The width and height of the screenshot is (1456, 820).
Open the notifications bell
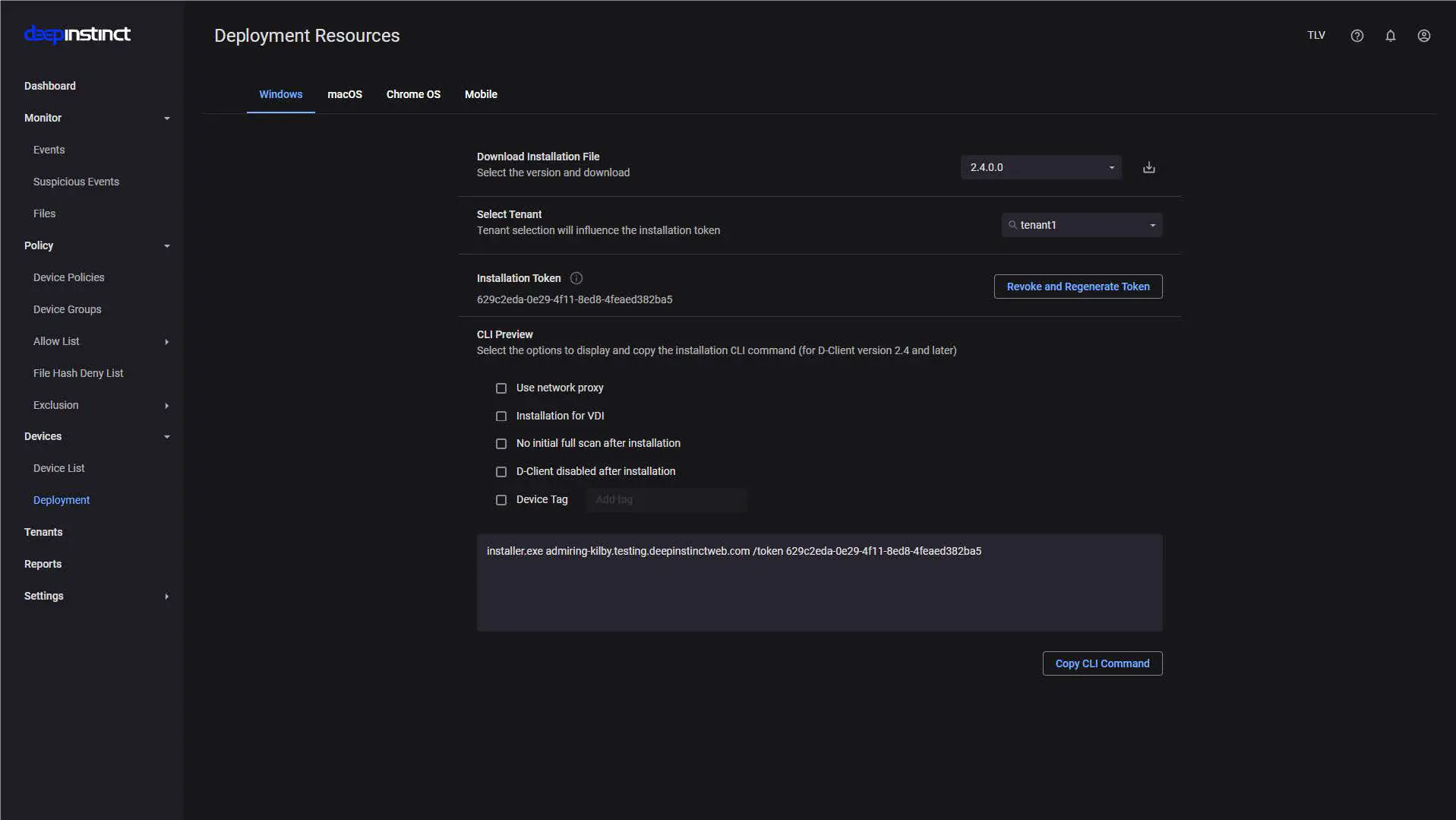1390,36
